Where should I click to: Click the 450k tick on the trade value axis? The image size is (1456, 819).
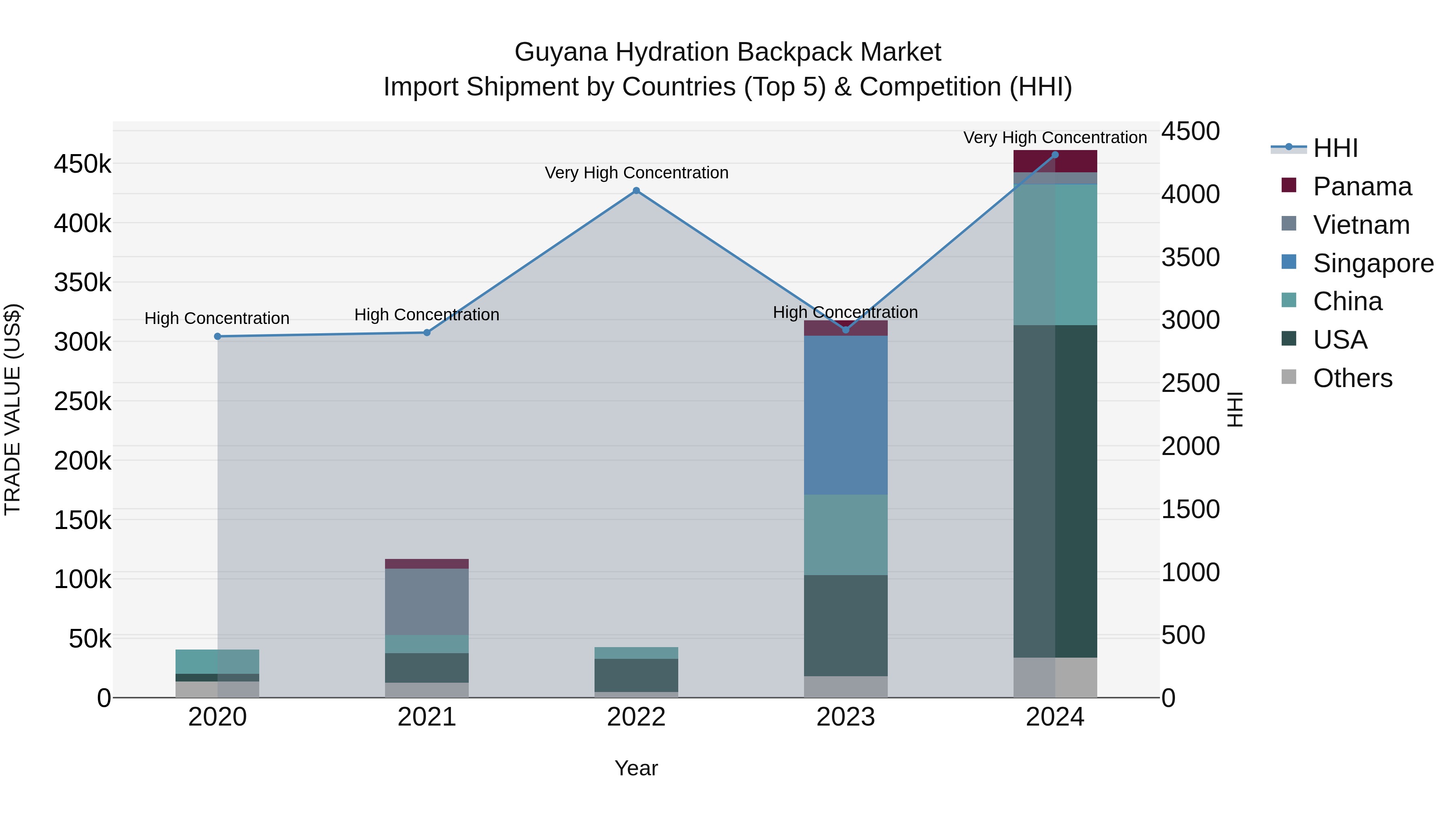[x=83, y=165]
